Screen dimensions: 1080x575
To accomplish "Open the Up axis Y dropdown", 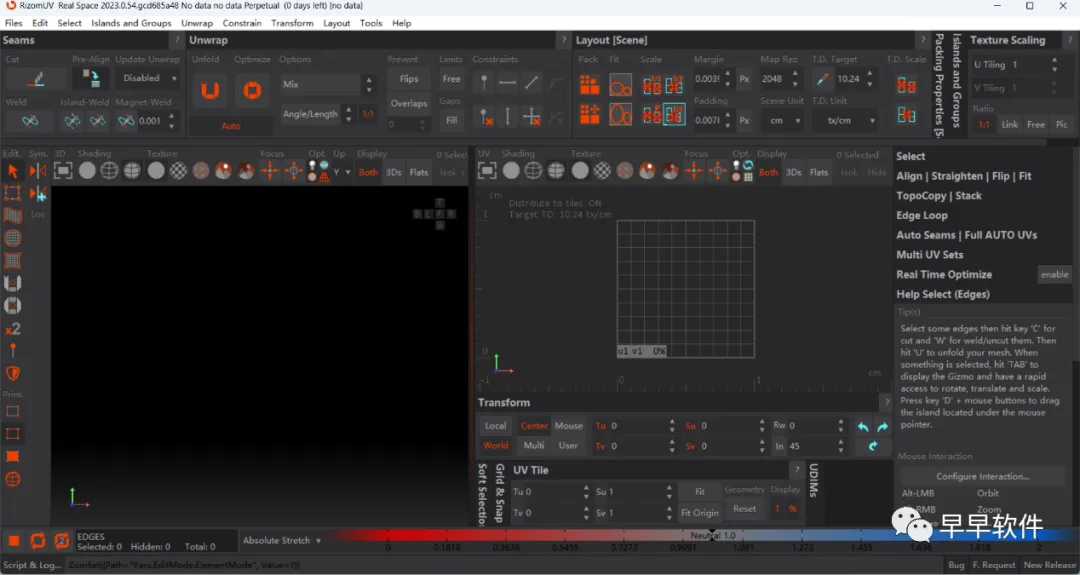I will click(342, 172).
